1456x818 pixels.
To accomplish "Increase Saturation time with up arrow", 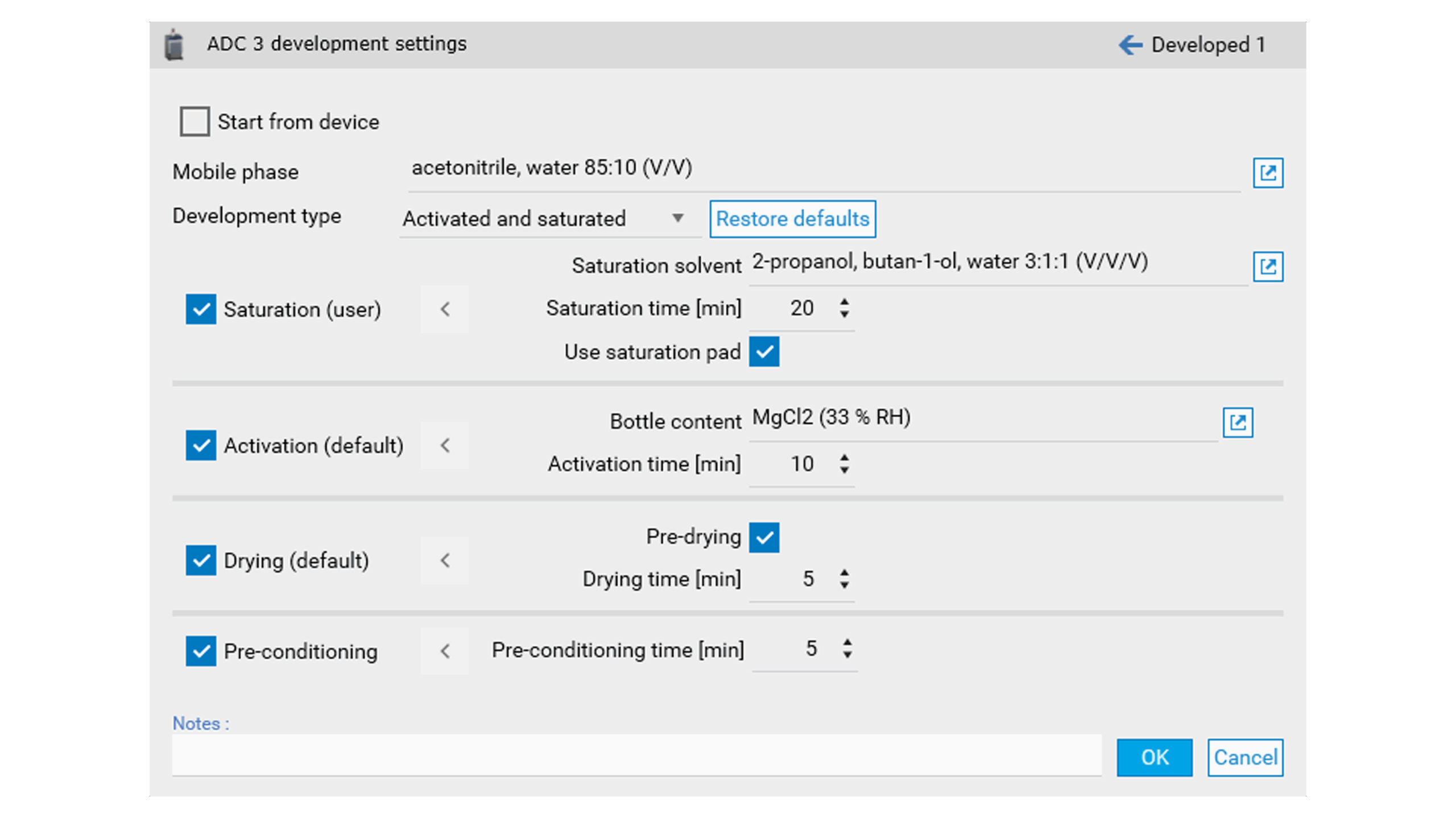I will 844,301.
